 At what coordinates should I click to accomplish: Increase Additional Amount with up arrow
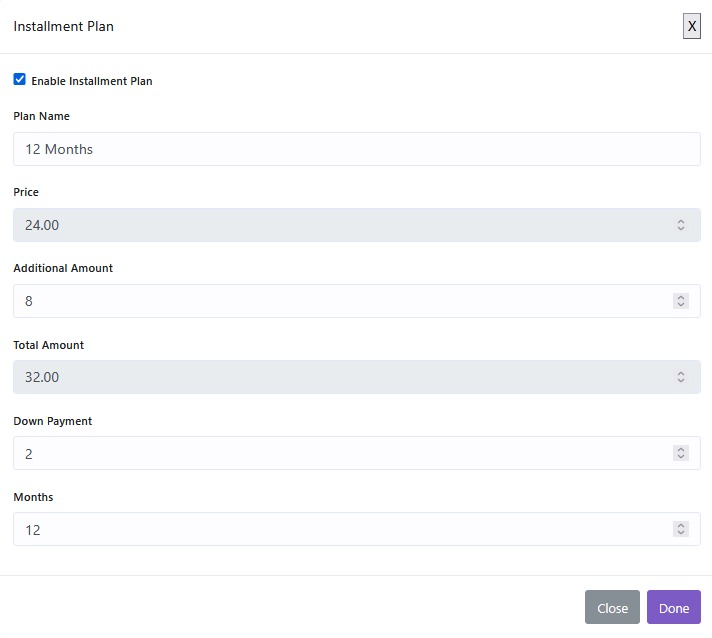tap(680, 297)
